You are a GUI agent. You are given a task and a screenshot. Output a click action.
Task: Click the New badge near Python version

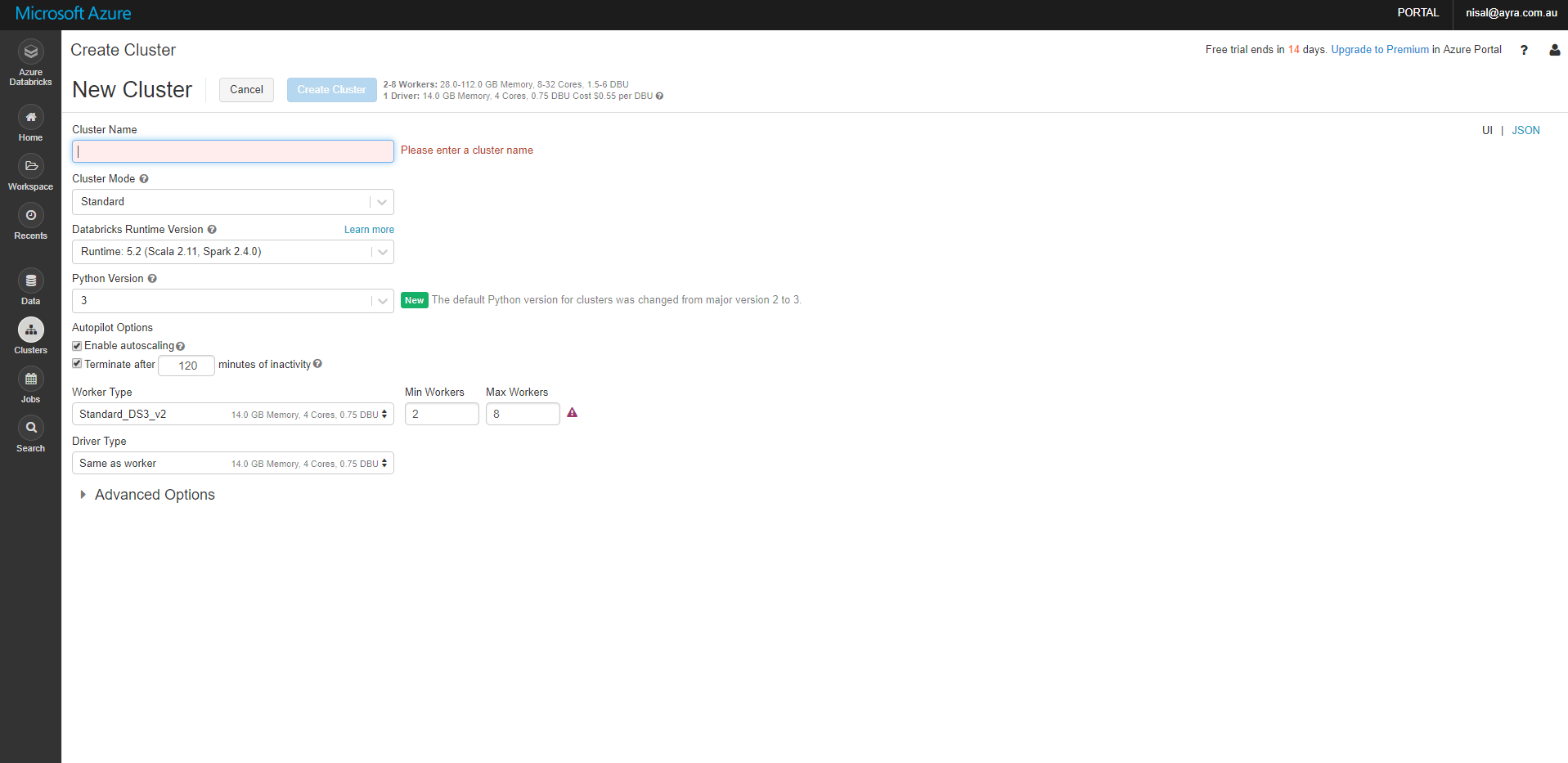415,300
